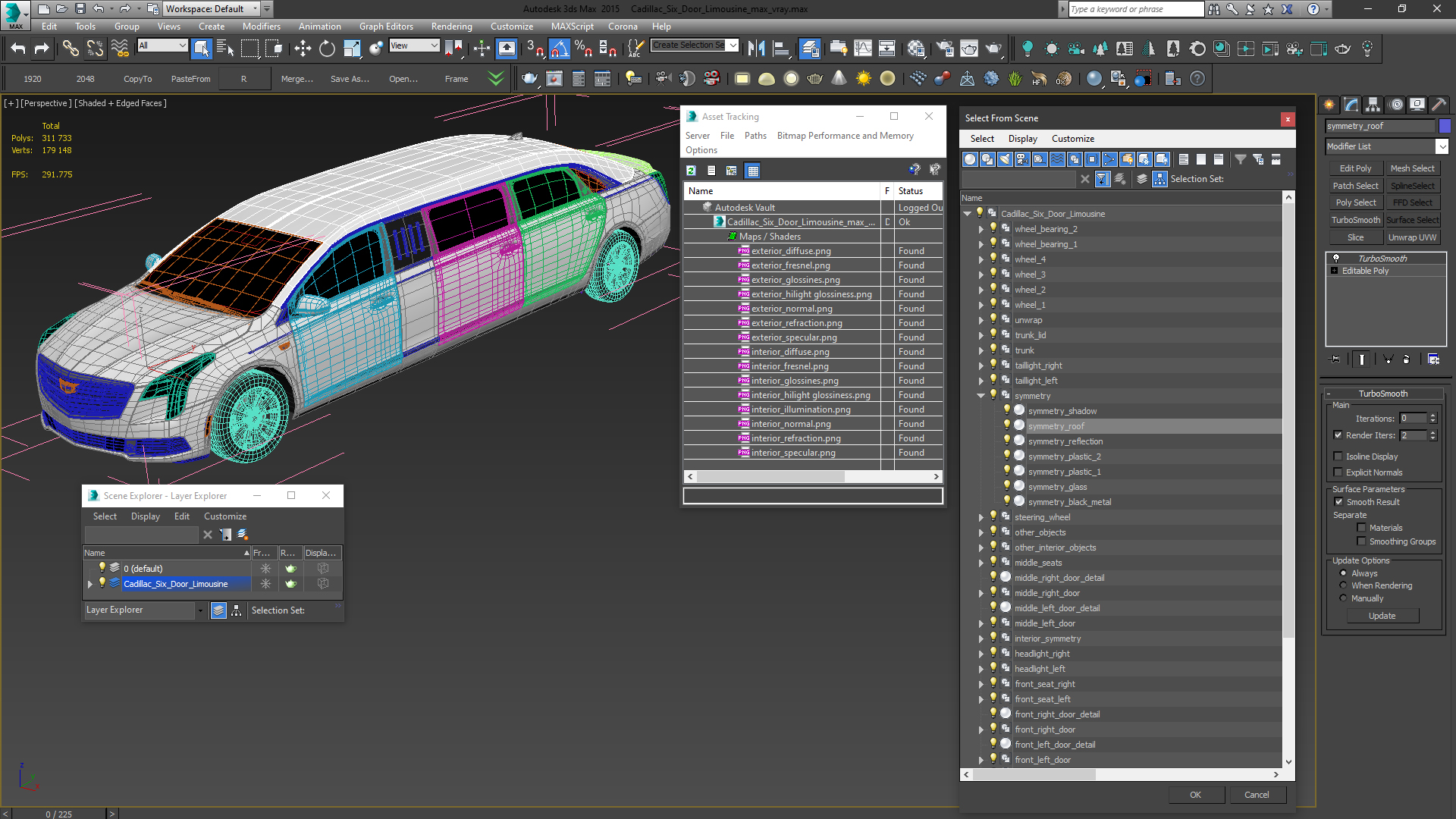Toggle the Percent Snap icon

(x=583, y=49)
